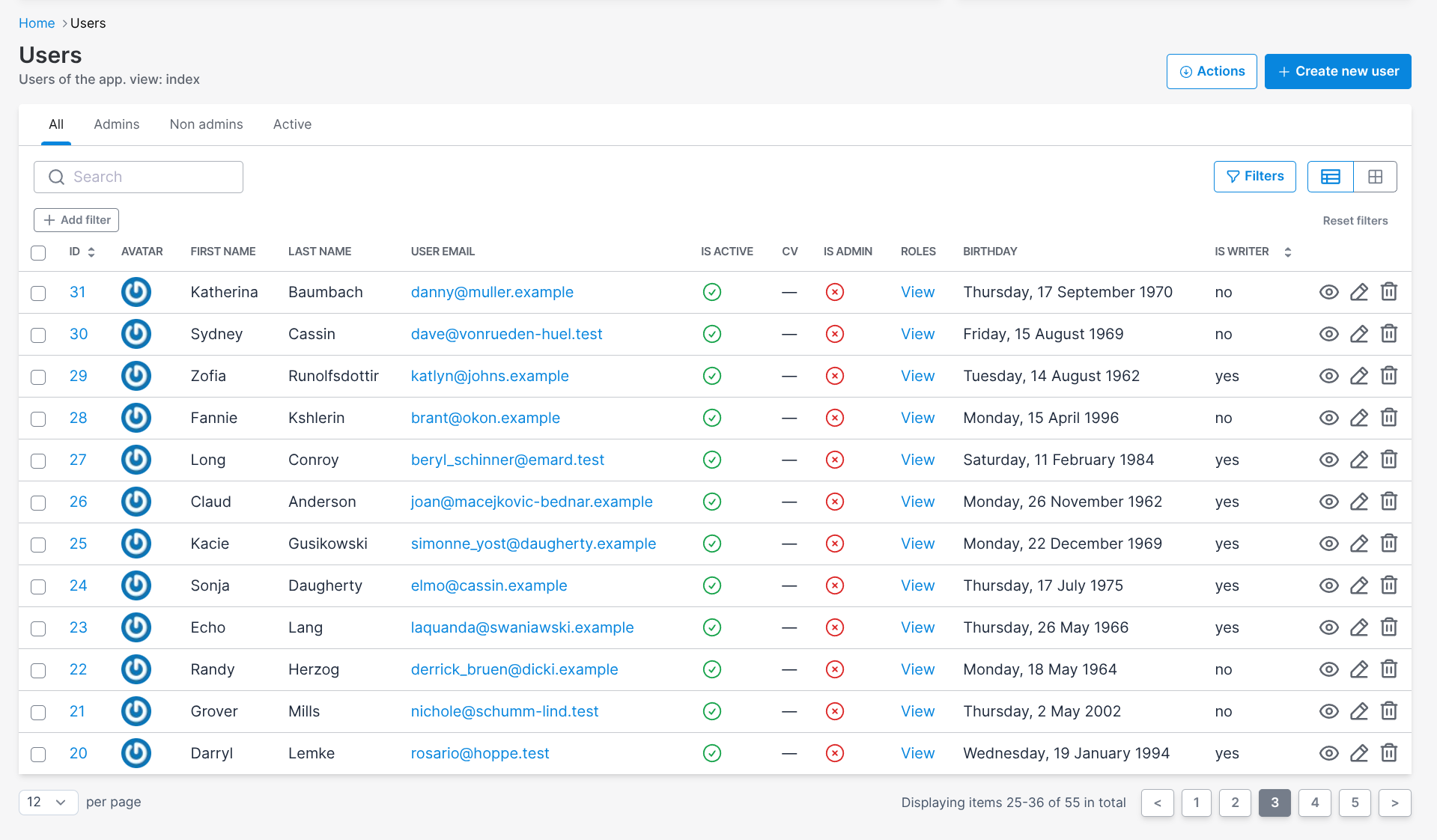The image size is (1437, 840).
Task: Edit Darryl Lemke using pencil icon
Action: point(1358,753)
